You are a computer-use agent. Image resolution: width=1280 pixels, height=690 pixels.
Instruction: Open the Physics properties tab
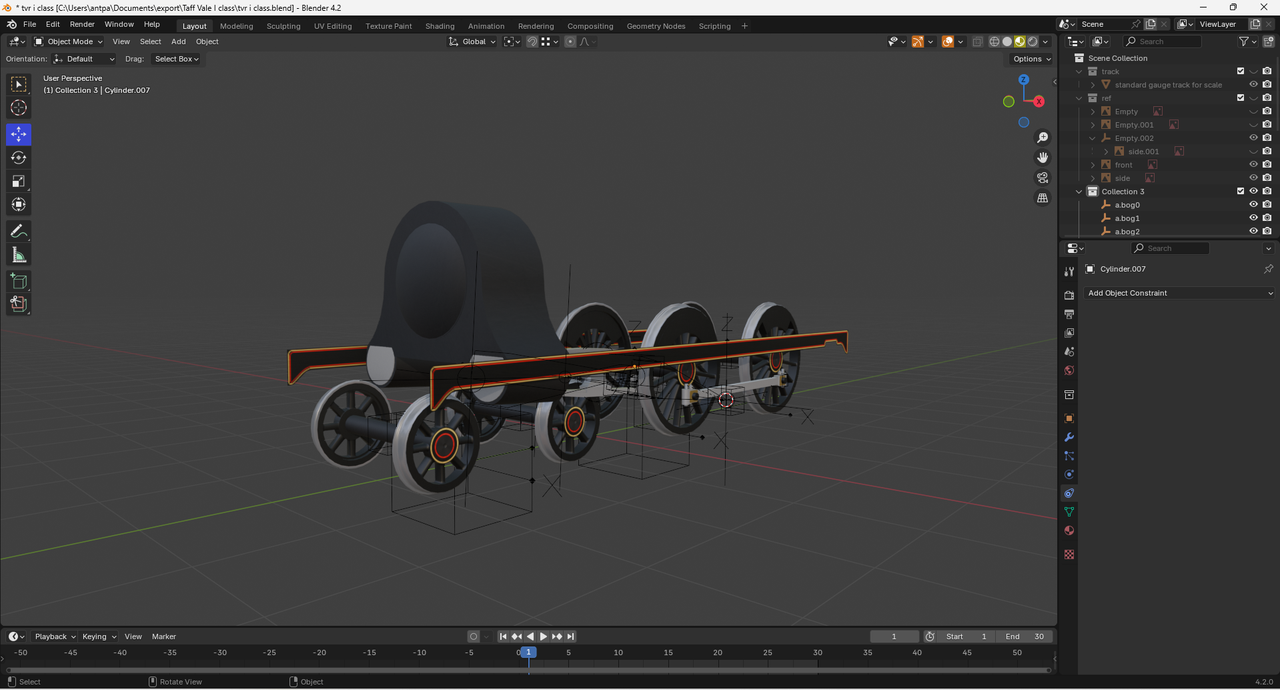tap(1069, 475)
